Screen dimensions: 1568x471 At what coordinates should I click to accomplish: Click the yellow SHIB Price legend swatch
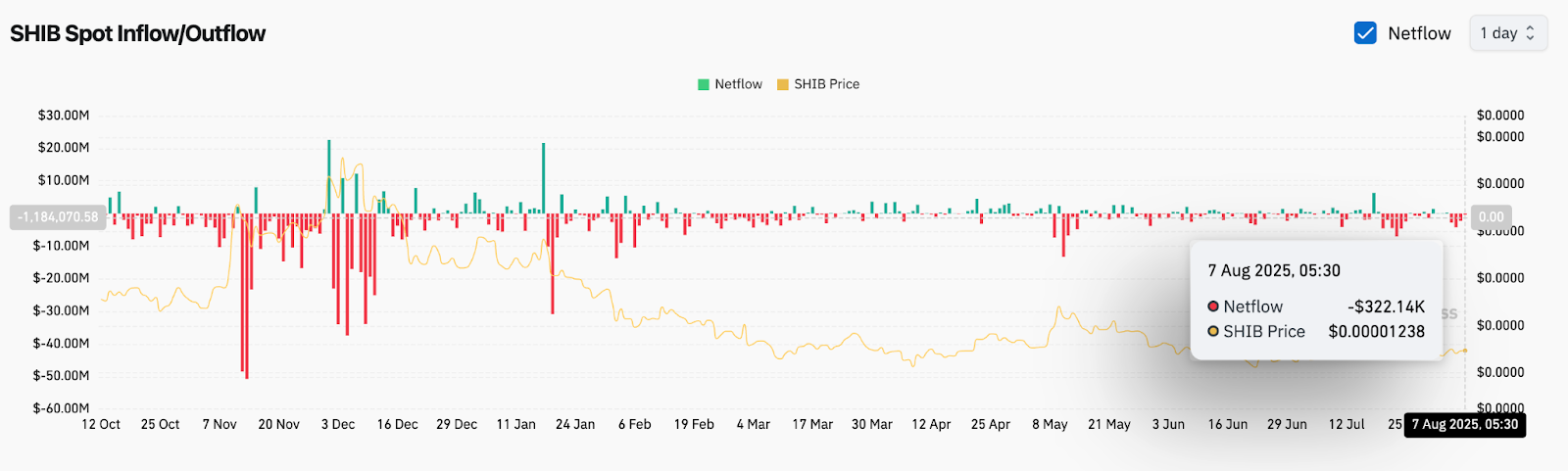(782, 84)
